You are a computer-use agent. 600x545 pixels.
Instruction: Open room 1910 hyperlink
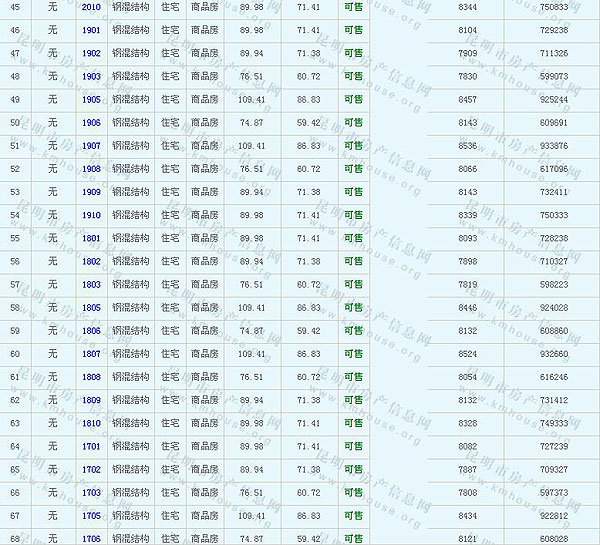91,215
